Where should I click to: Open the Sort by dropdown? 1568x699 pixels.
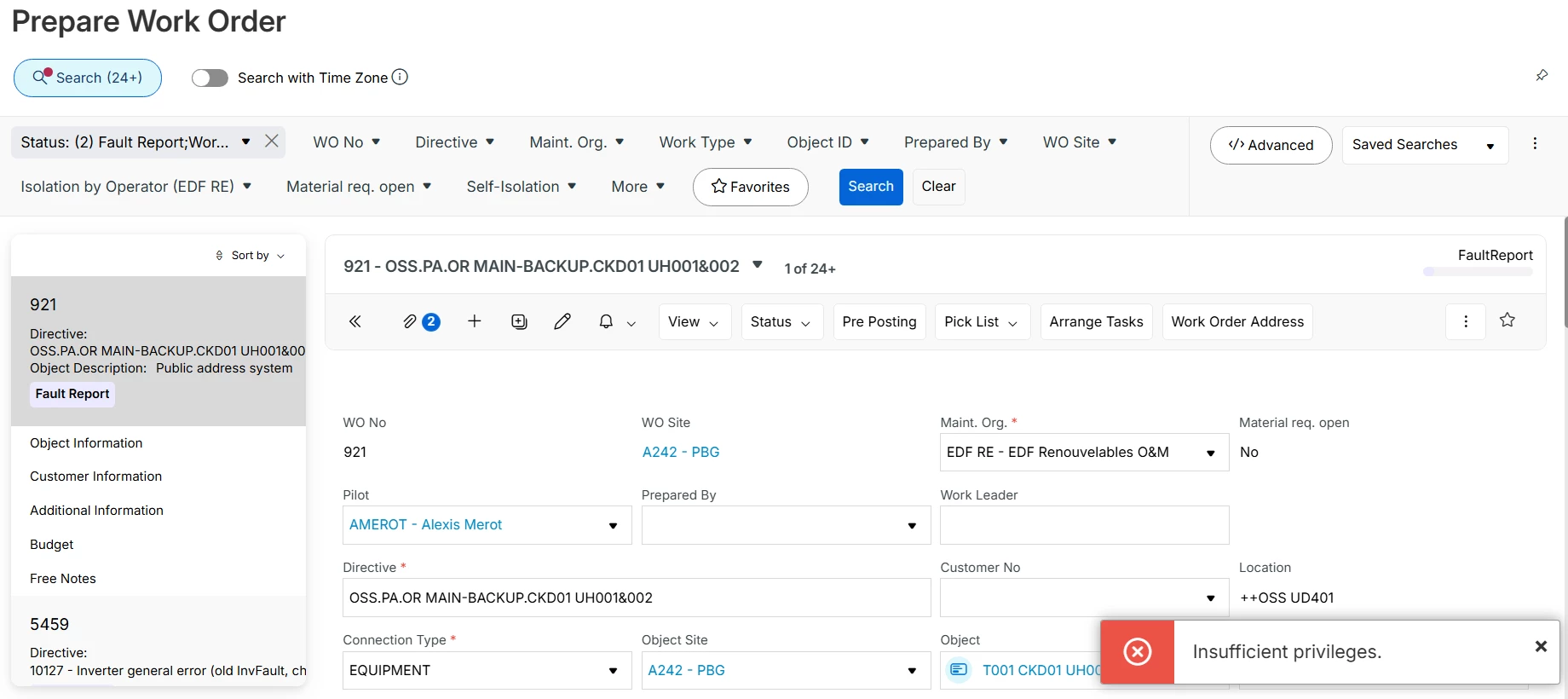point(251,255)
